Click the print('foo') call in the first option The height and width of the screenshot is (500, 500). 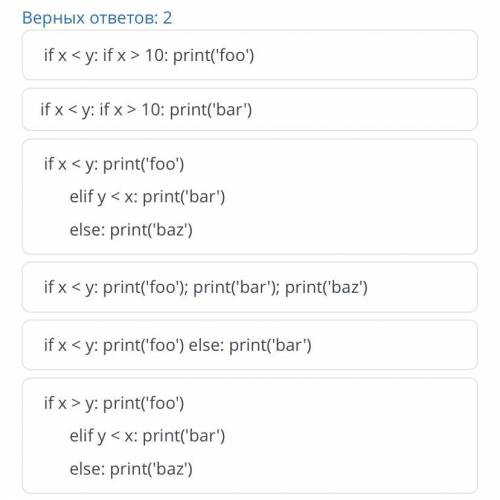214,55
